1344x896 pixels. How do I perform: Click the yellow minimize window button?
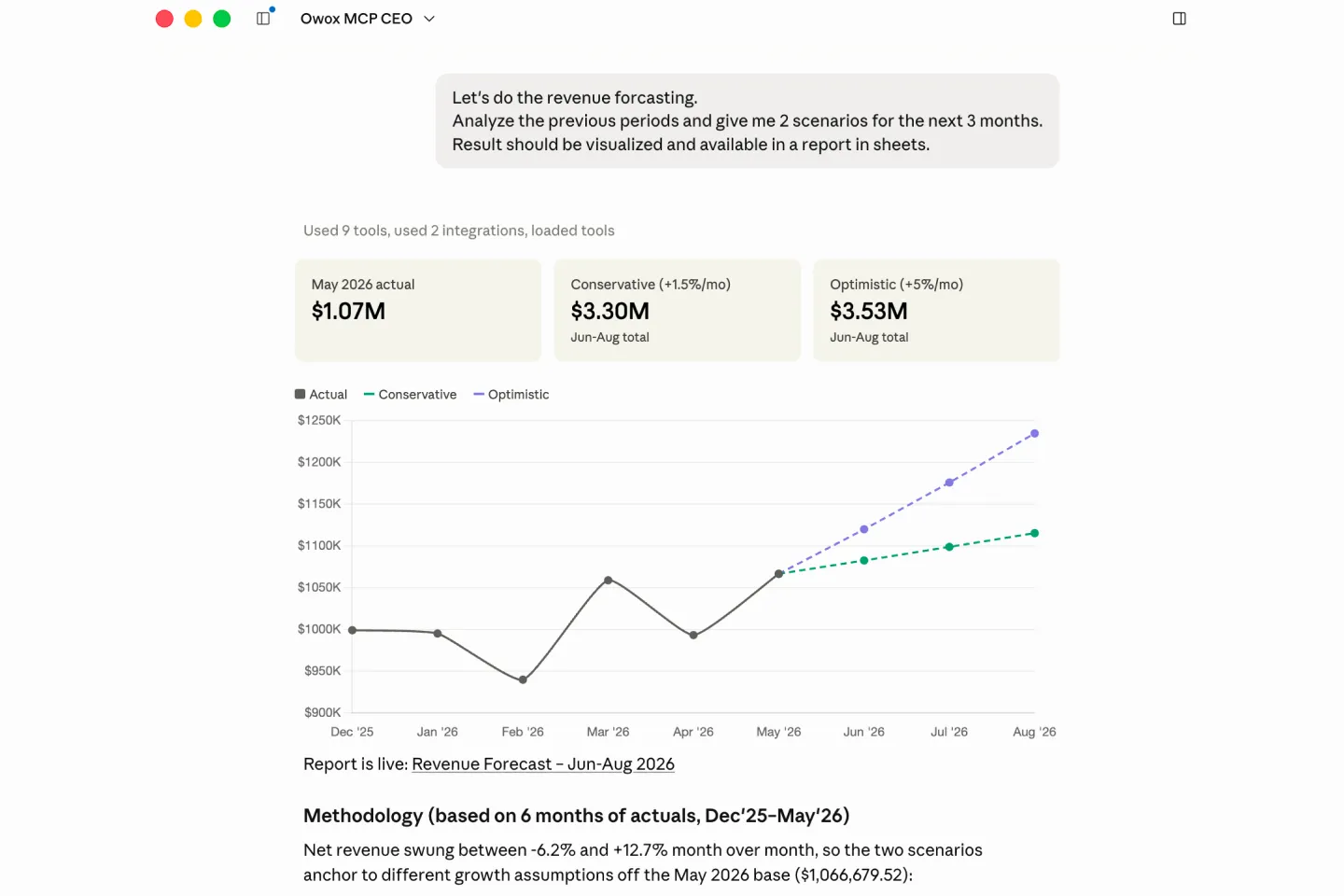[x=193, y=19]
